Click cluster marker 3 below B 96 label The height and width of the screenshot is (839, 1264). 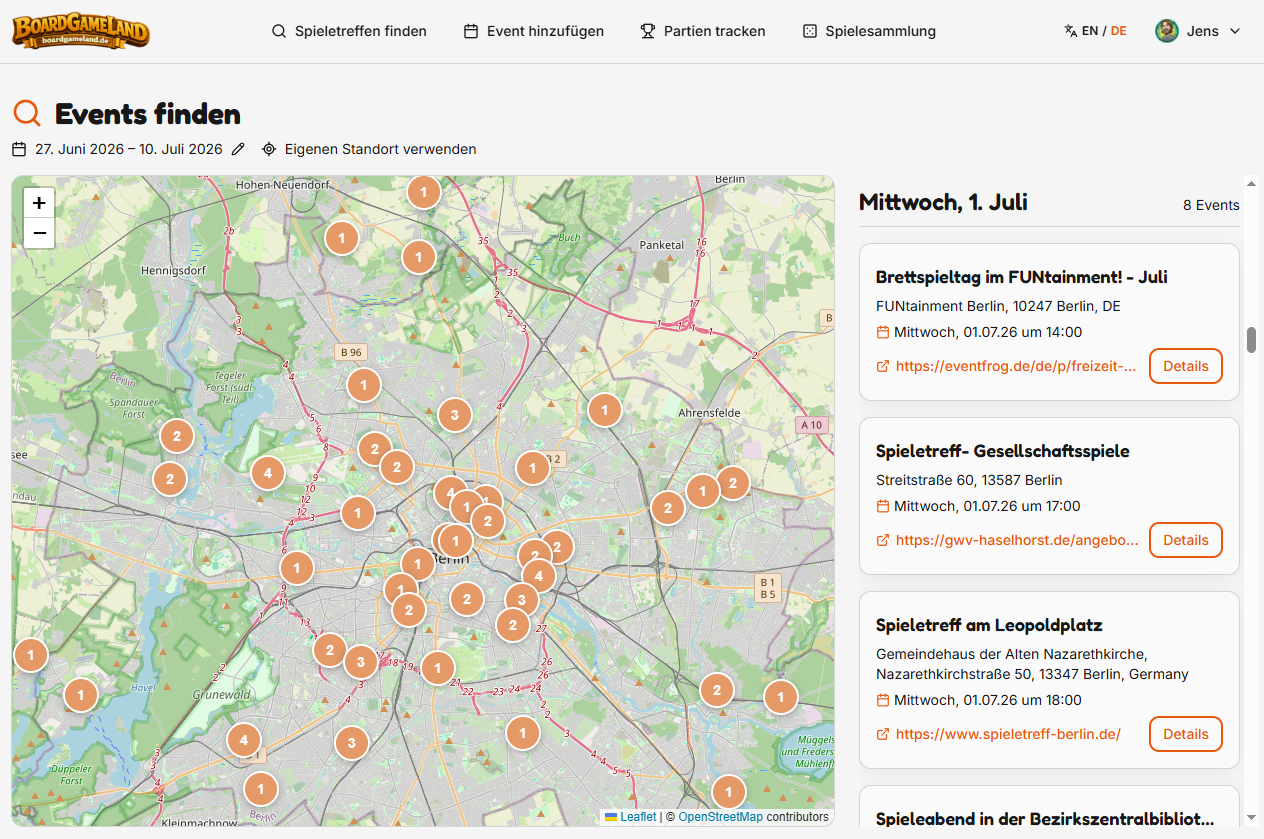coord(454,414)
